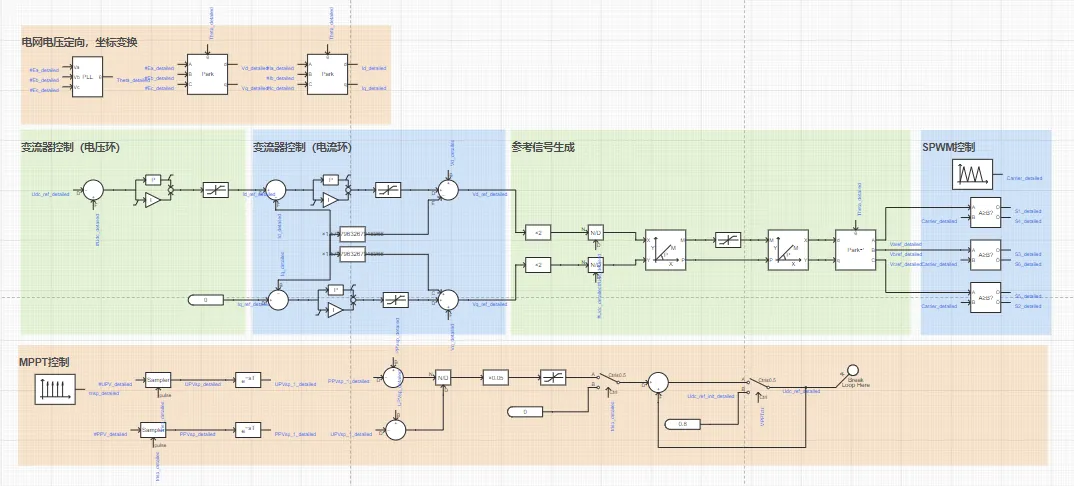Select the inverse Park block before the comparators
This screenshot has height=486, width=1074.
coord(855,250)
